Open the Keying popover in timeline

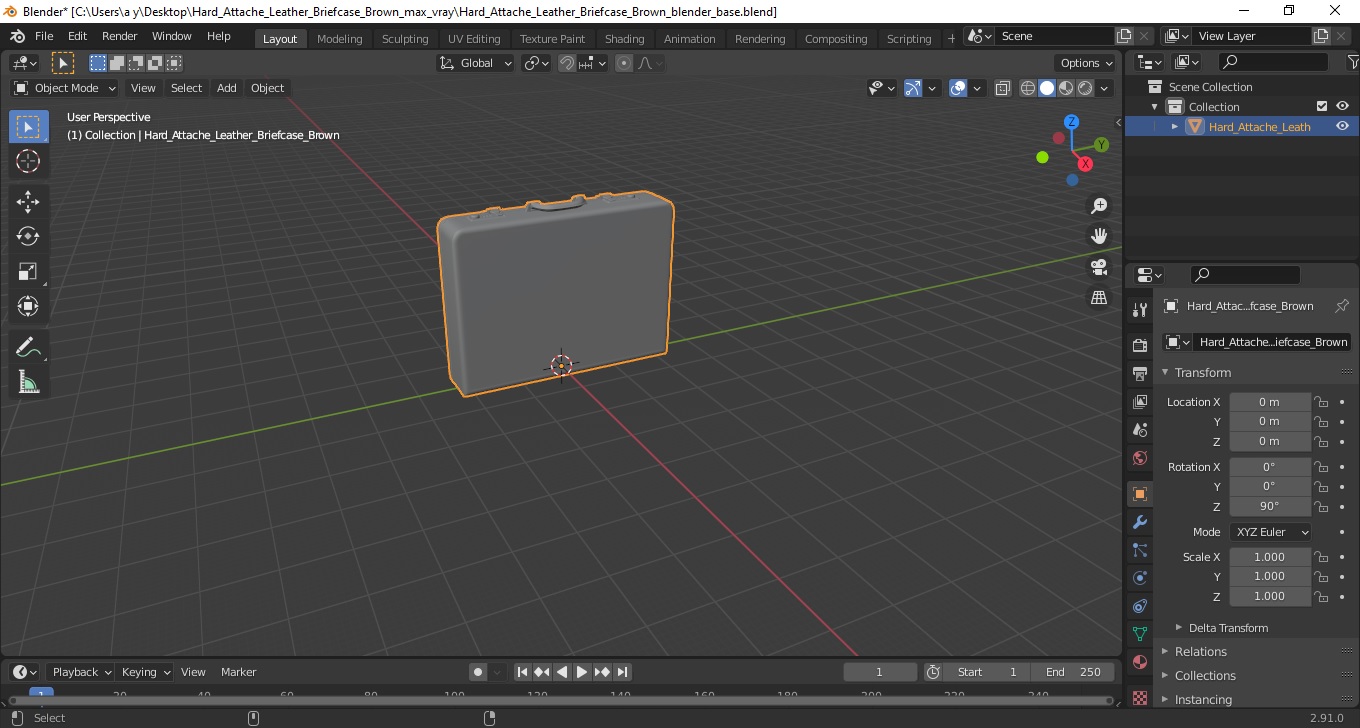[146, 672]
